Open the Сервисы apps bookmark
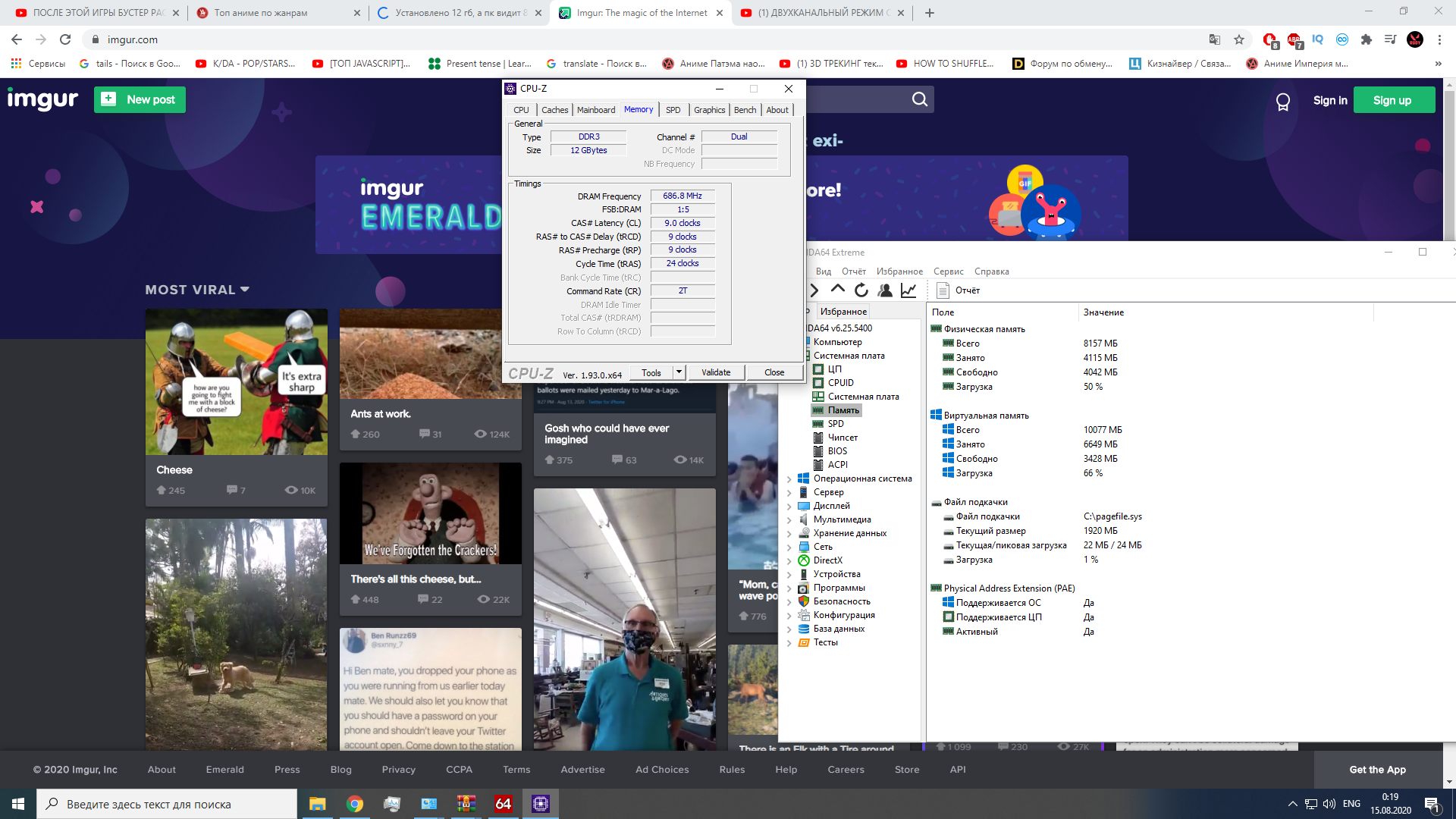The width and height of the screenshot is (1456, 819). (x=38, y=64)
